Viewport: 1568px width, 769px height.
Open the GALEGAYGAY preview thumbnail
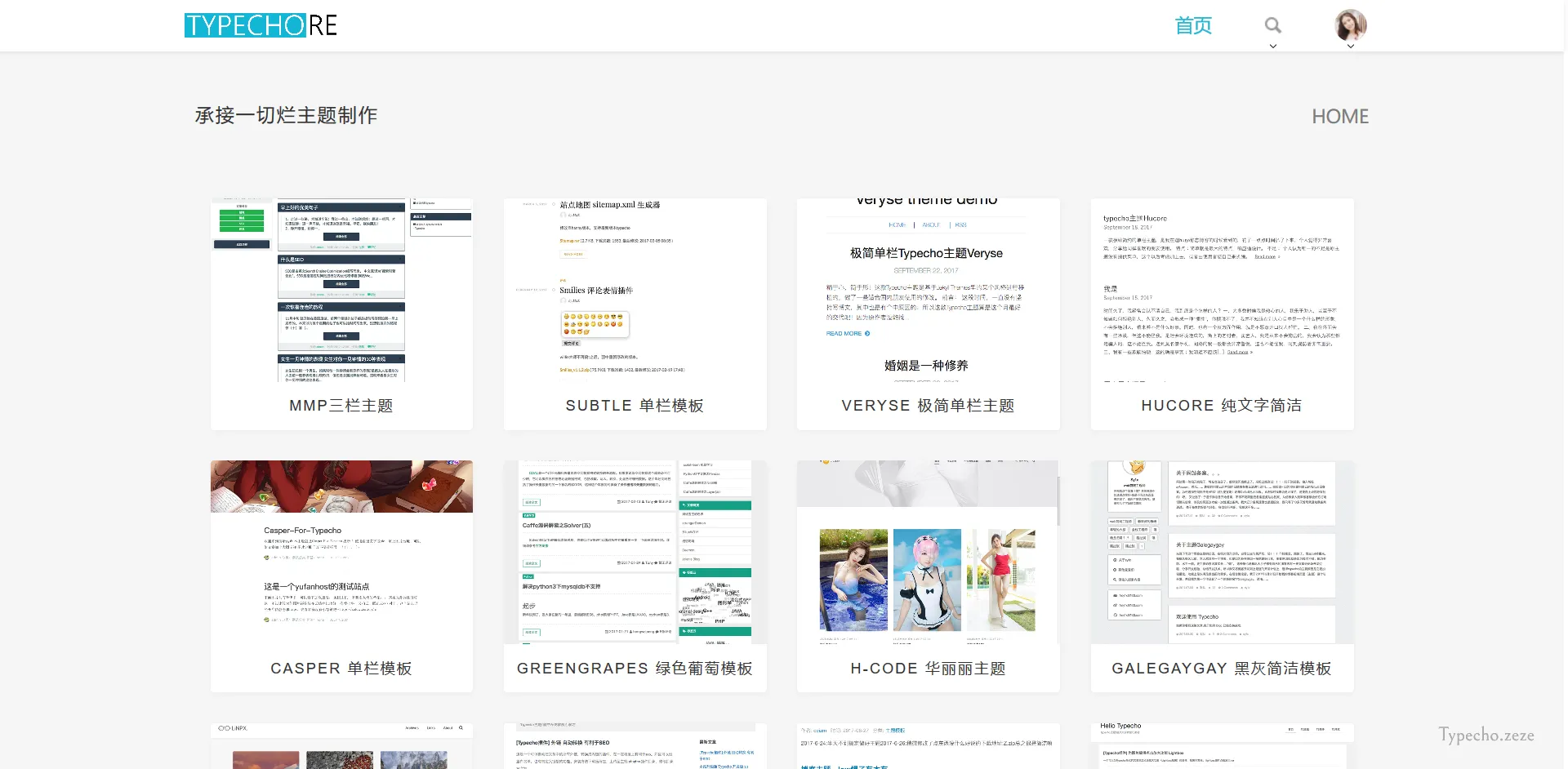(1222, 552)
